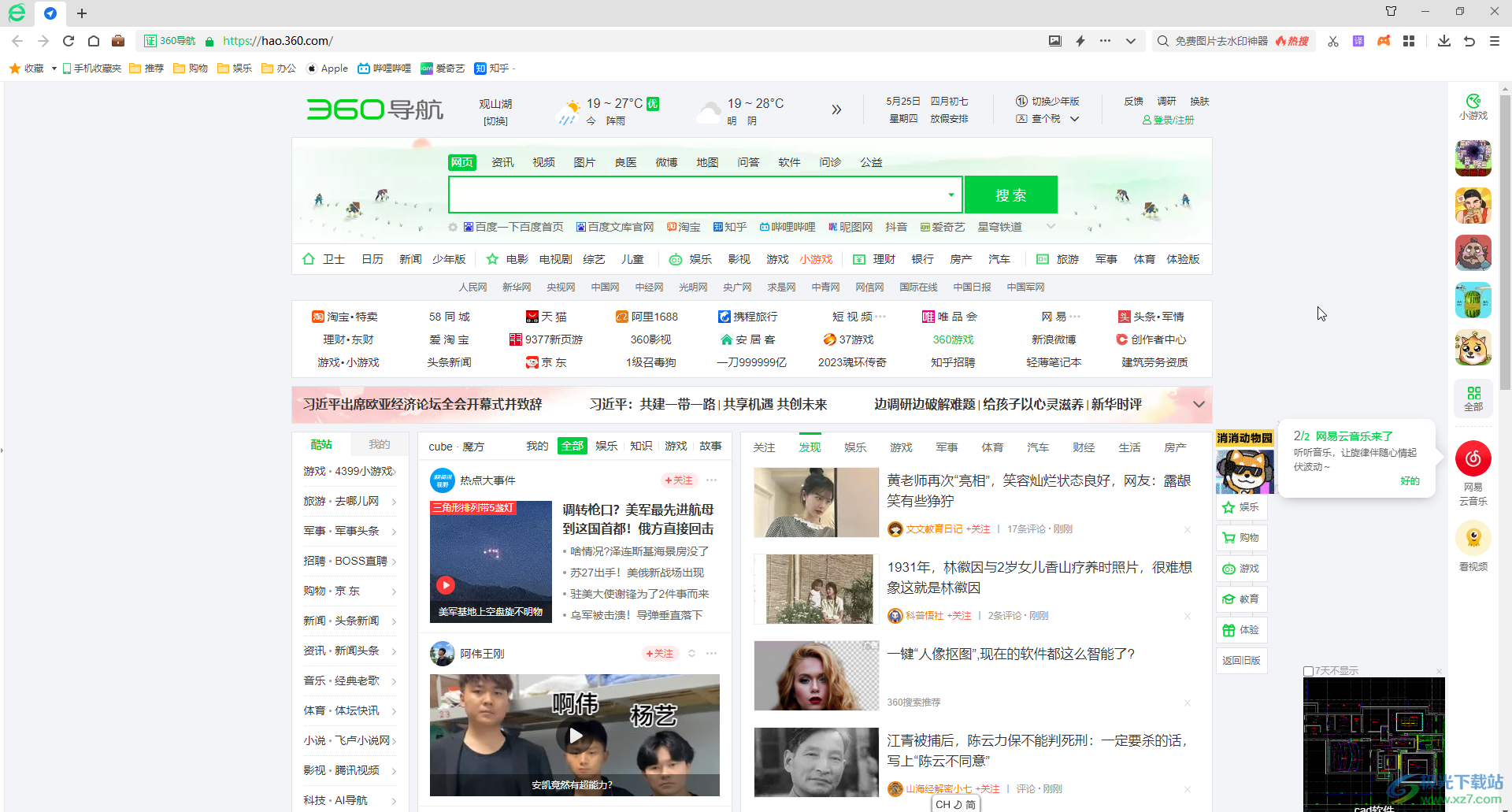This screenshot has height=812, width=1512.
Task: Open the 小游戏 sidebar icon
Action: pos(1473,107)
